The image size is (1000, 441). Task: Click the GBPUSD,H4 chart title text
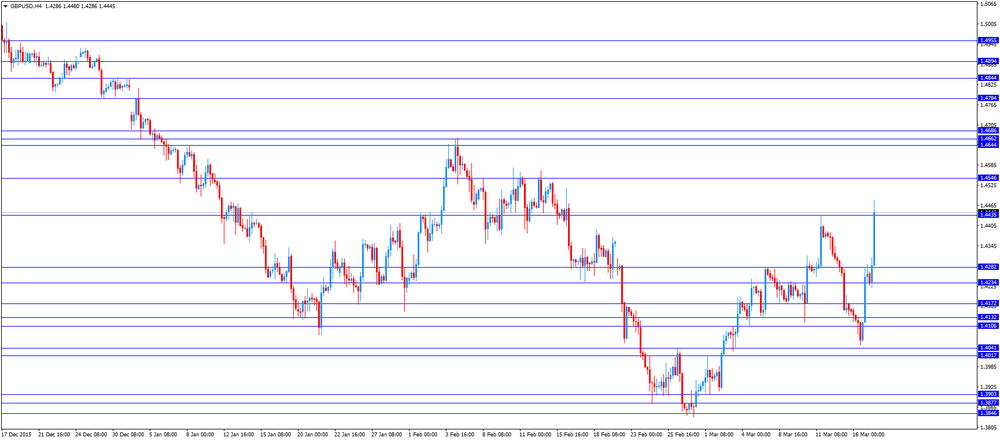coord(26,5)
